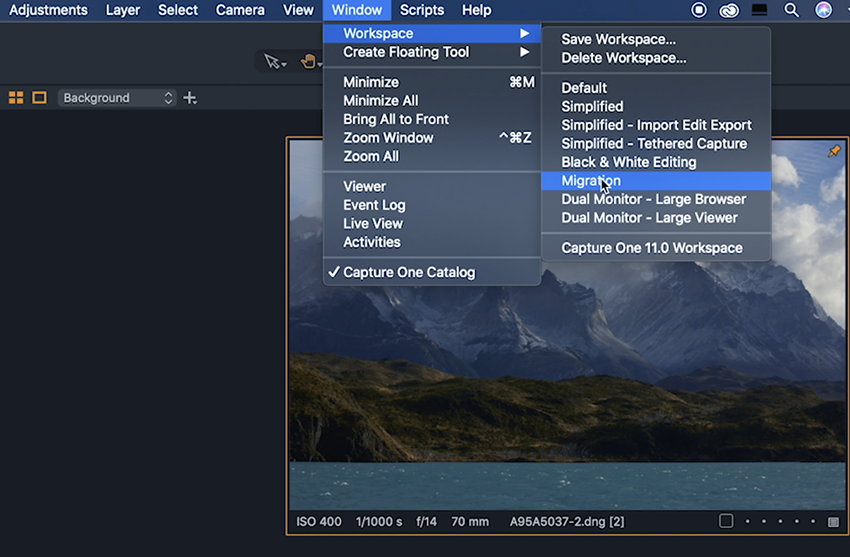
Task: Switch to multi-image grid view
Action: [16, 98]
